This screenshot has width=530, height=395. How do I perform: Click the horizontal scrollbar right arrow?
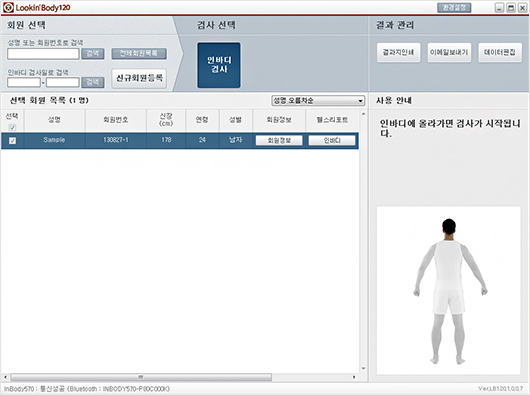[354, 377]
